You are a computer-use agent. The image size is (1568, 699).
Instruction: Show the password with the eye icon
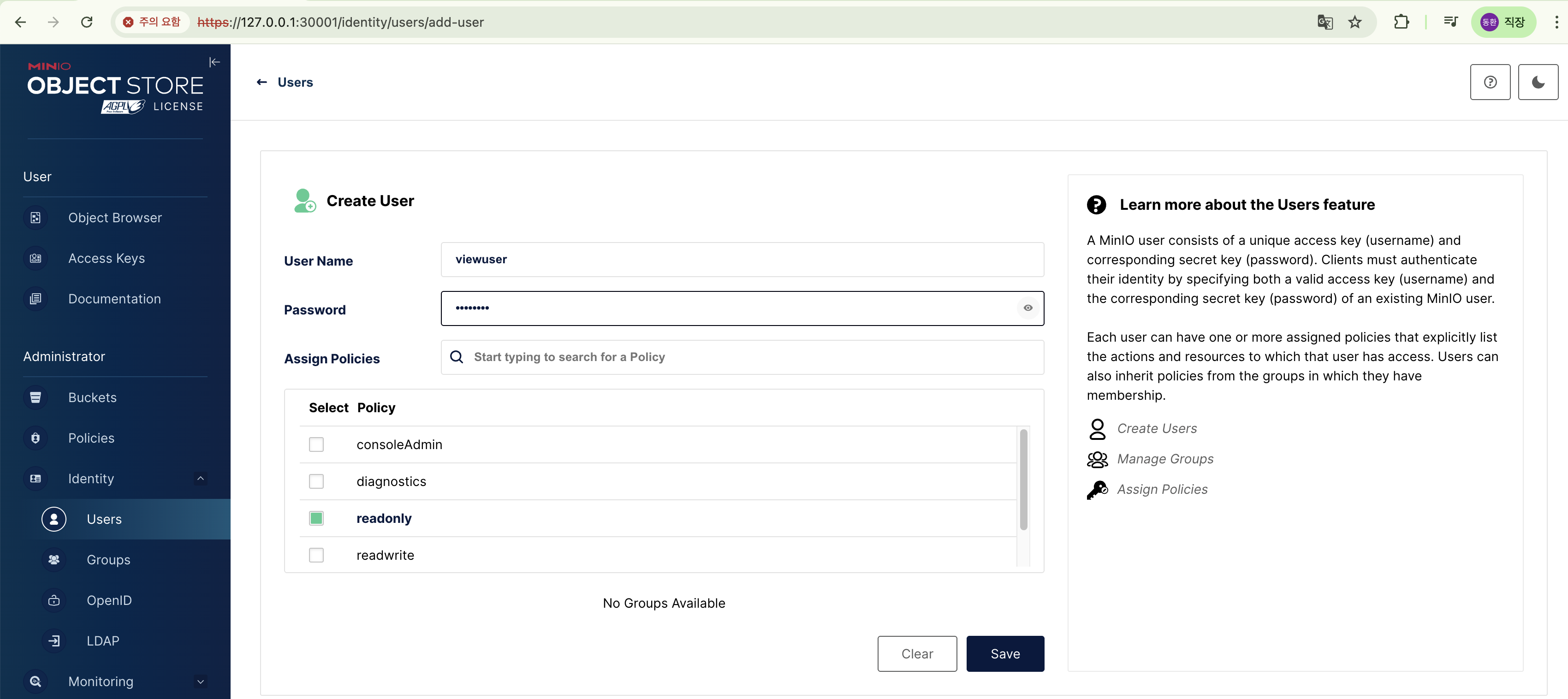click(x=1028, y=308)
